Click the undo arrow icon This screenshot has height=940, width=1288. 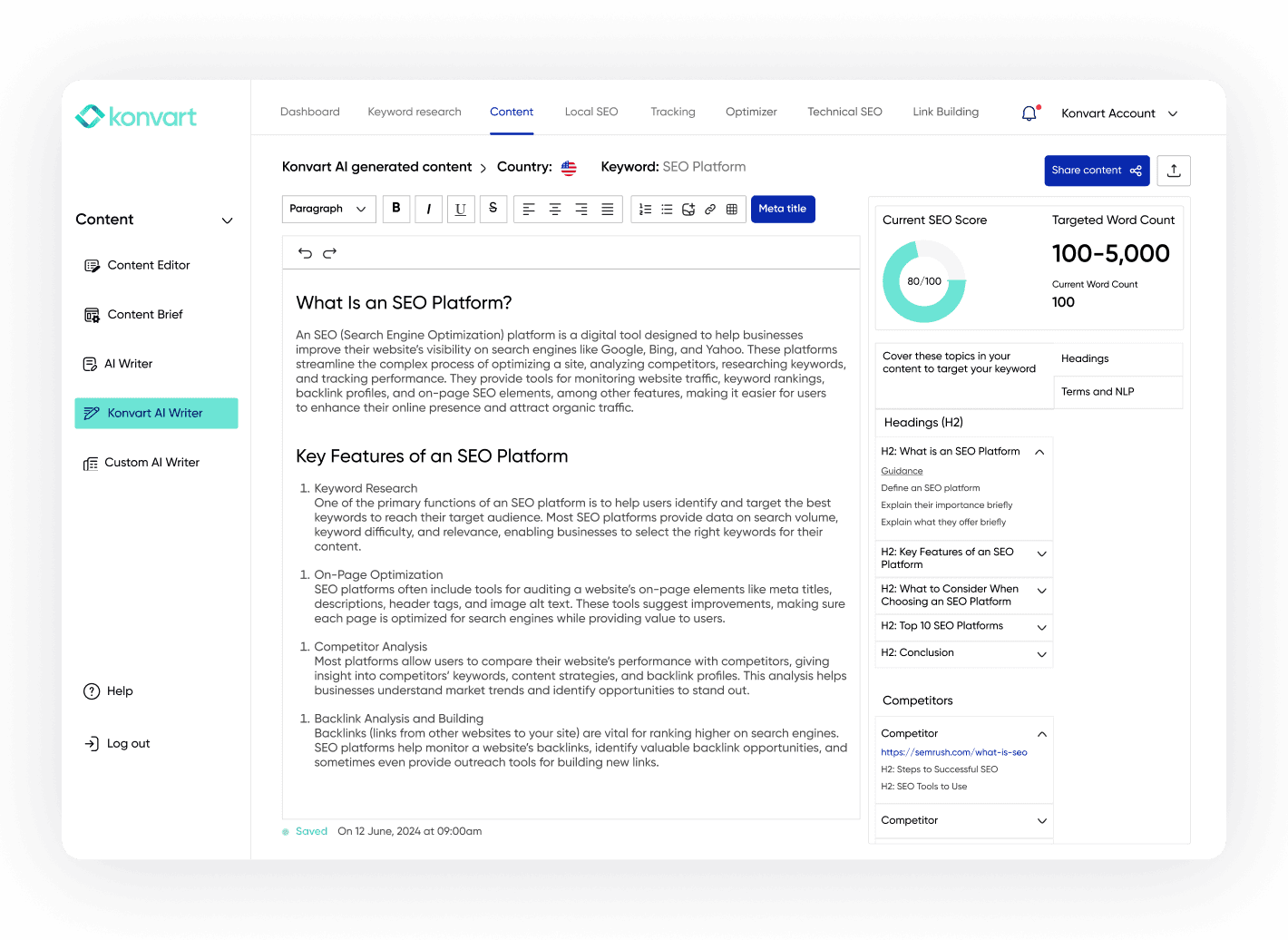(x=305, y=253)
